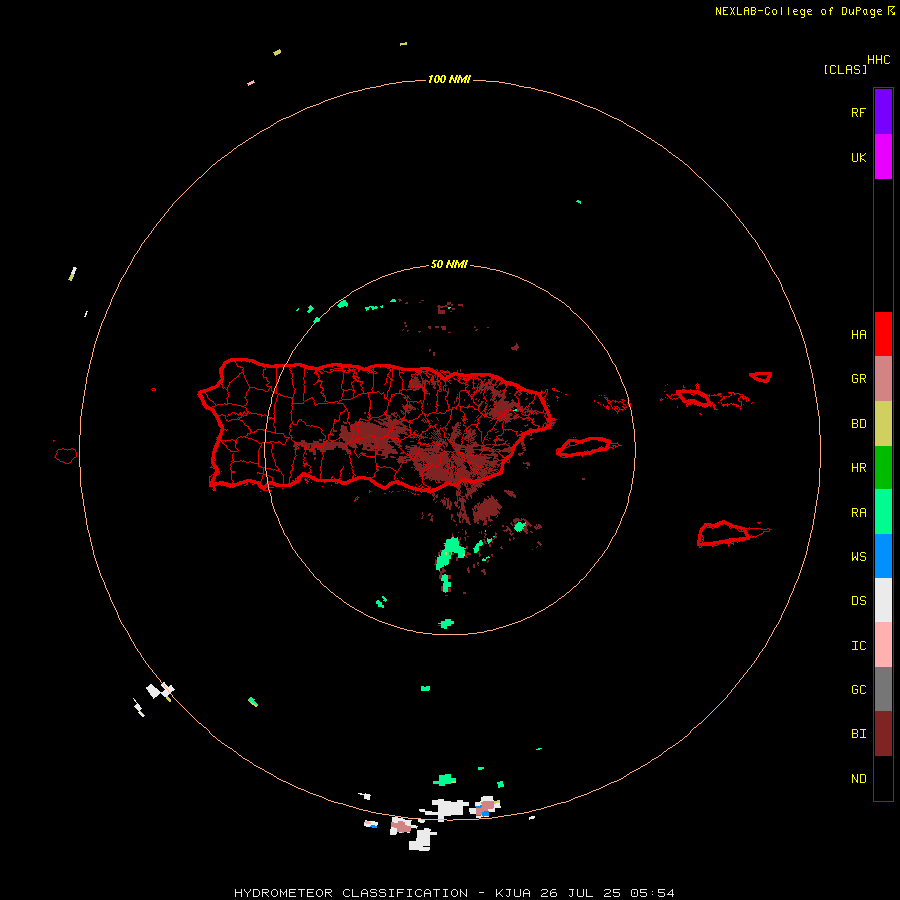
Task: Click the Vieques island outline
Action: [x=584, y=447]
